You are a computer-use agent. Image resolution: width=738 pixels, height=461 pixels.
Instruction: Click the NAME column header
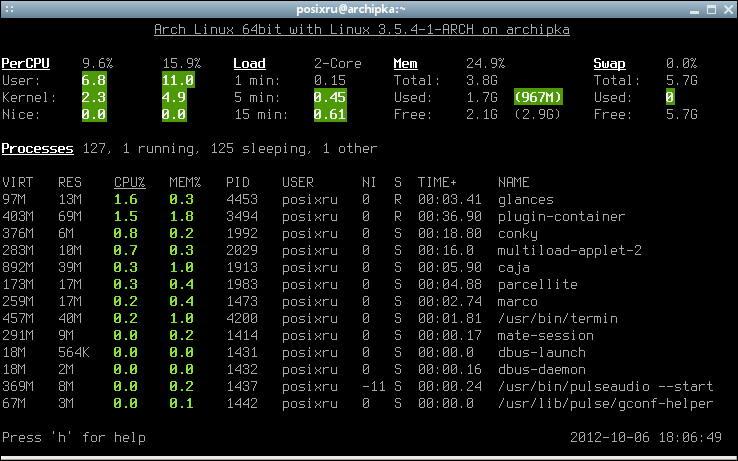513,182
